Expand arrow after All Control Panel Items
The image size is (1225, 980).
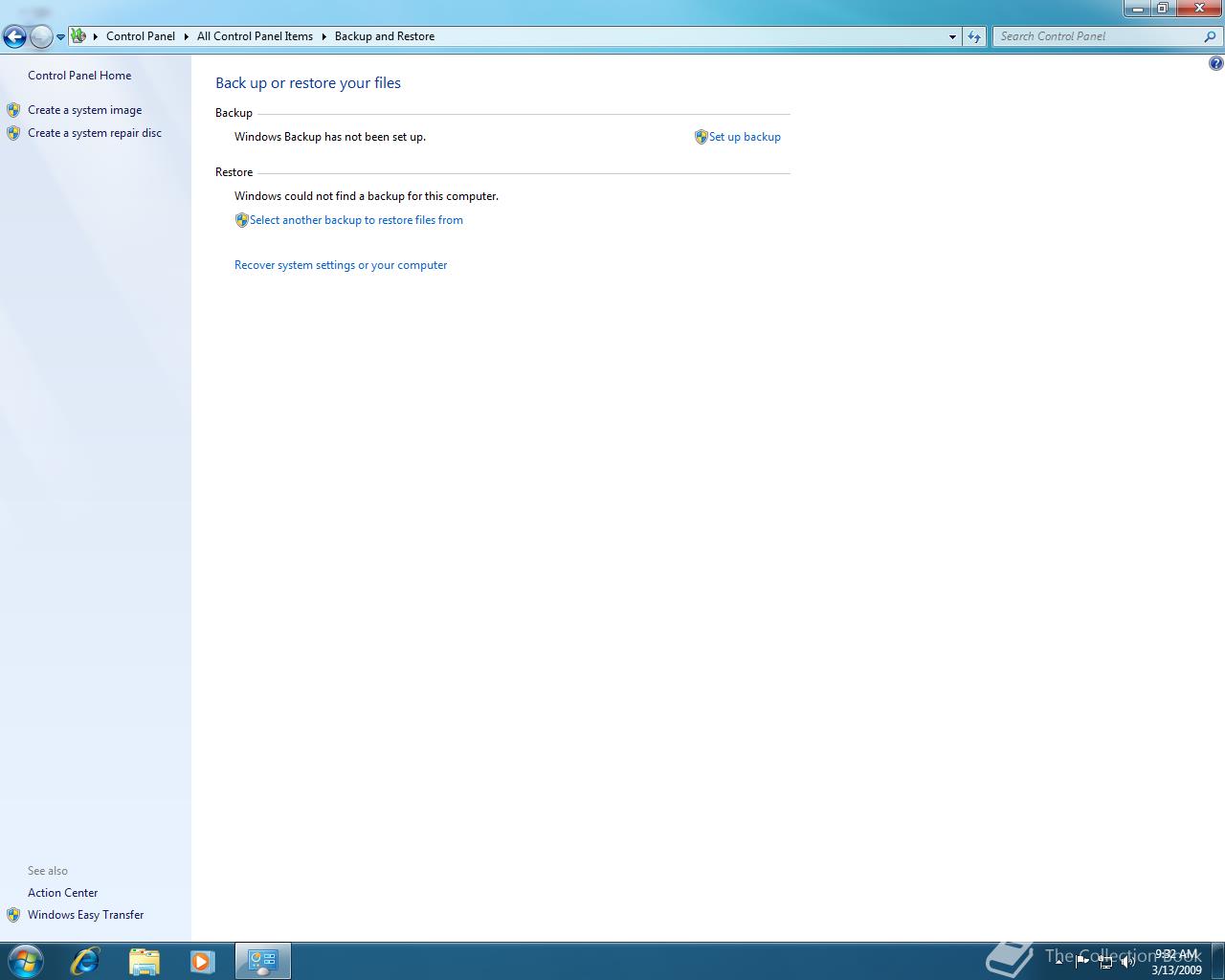324,36
